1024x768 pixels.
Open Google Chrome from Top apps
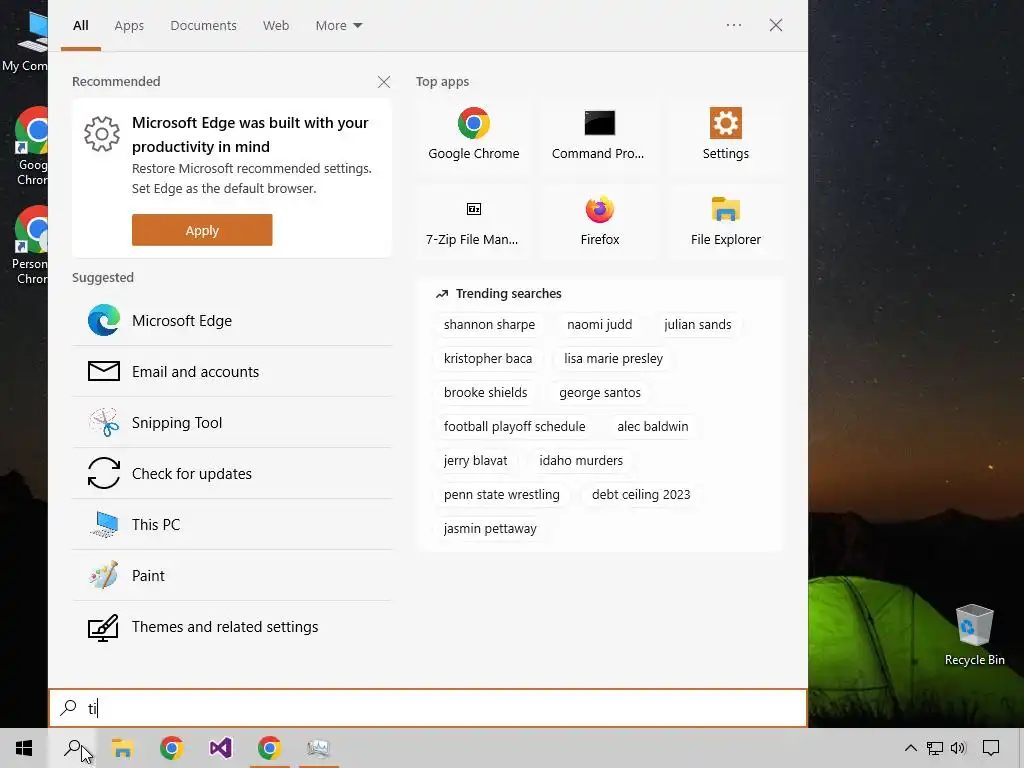473,135
